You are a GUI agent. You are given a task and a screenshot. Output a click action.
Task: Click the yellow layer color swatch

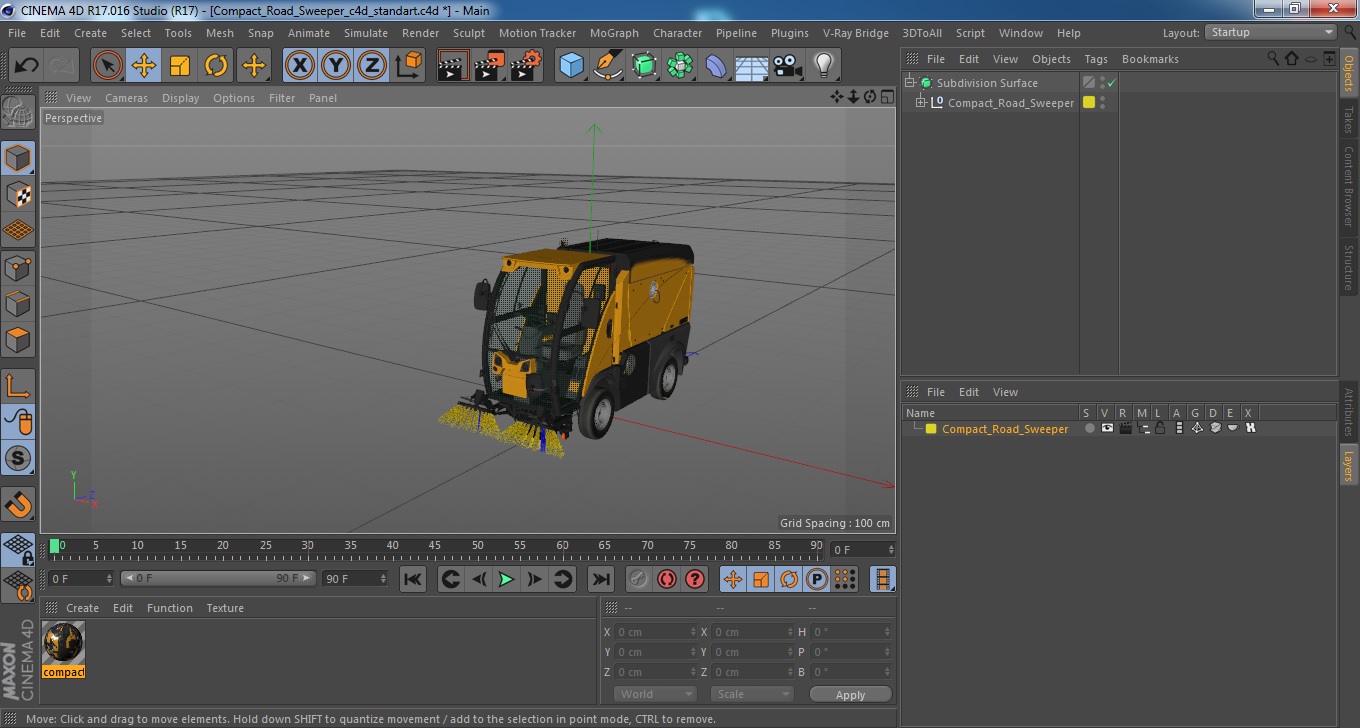(x=931, y=429)
